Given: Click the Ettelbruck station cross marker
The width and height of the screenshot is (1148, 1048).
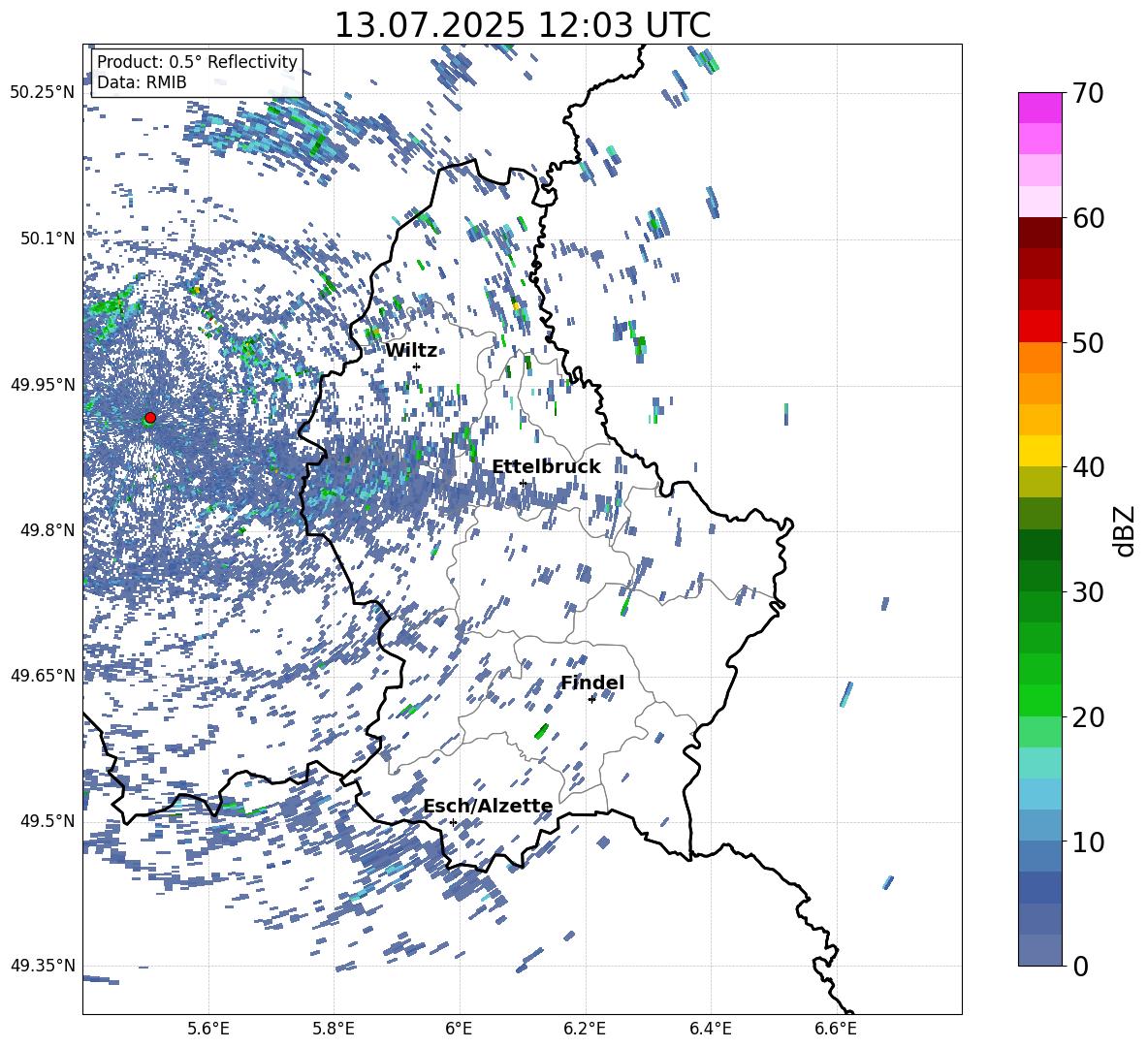Looking at the screenshot, I should pos(523,483).
